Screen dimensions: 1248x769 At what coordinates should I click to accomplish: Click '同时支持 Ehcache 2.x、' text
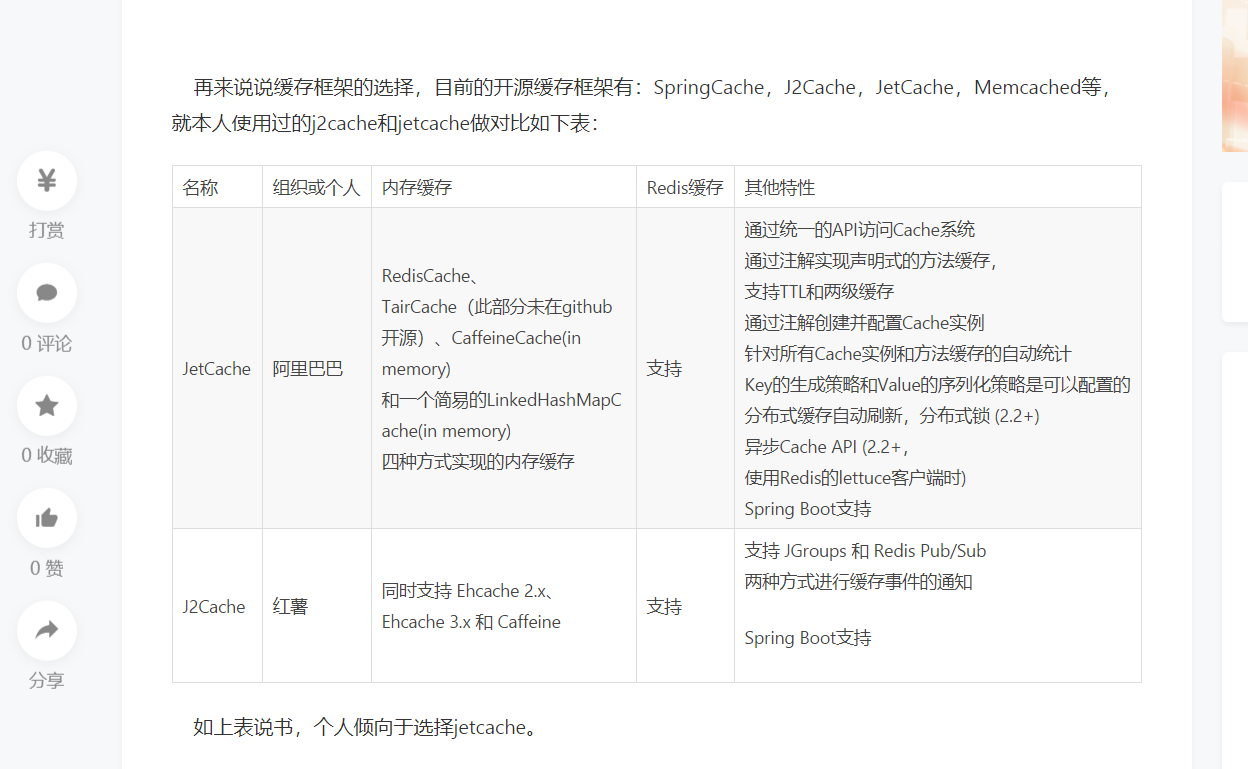click(469, 591)
